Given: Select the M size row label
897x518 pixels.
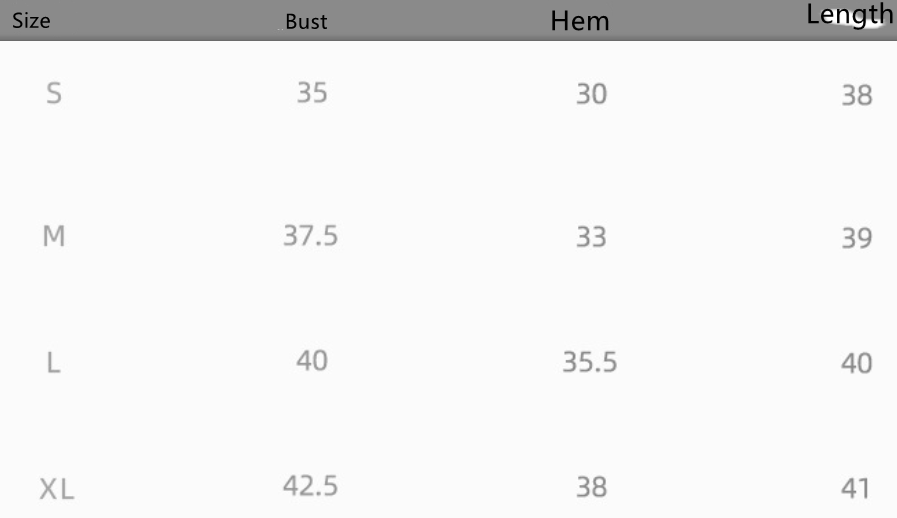Looking at the screenshot, I should point(54,238).
